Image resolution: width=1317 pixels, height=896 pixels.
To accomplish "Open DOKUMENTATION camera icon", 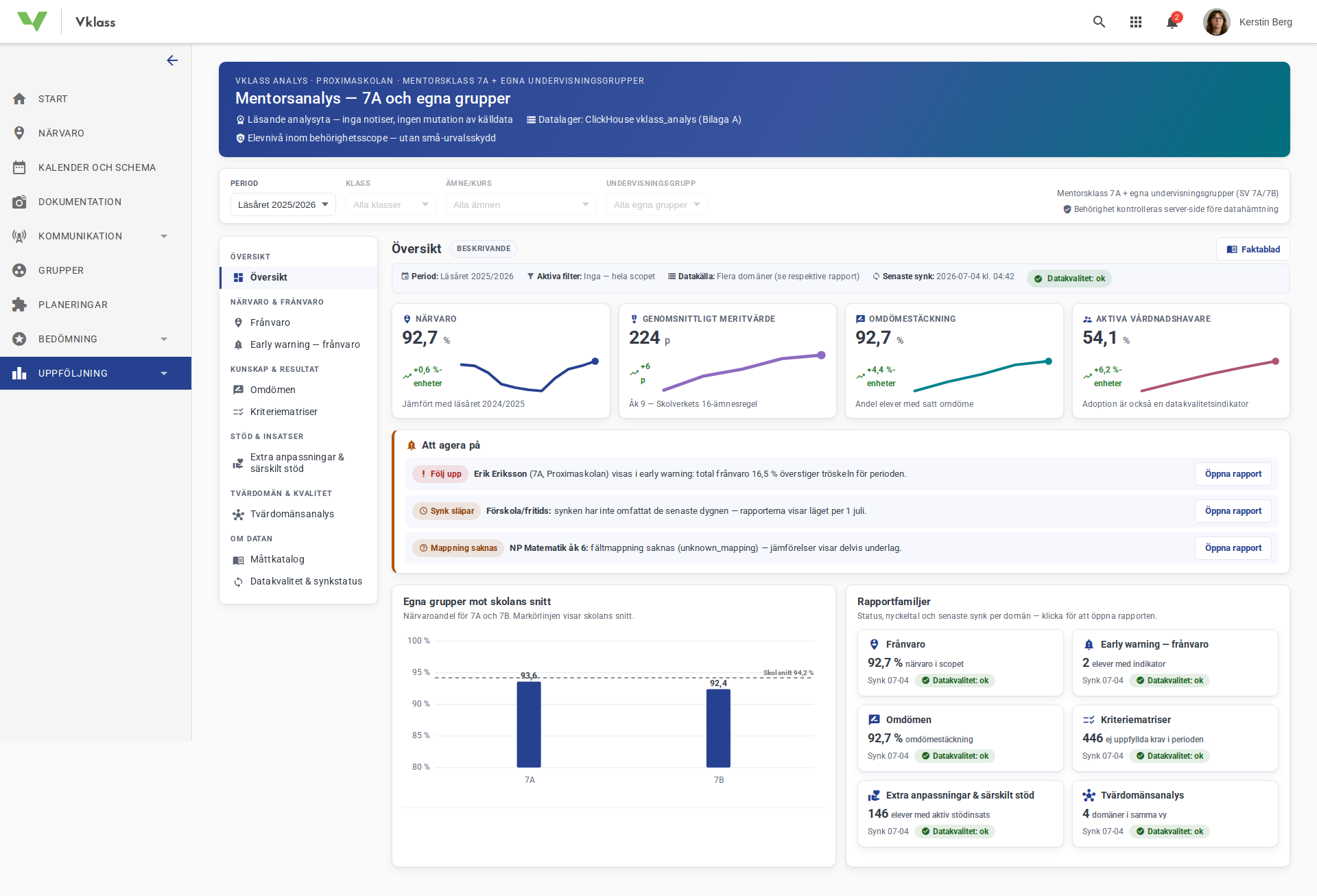I will pyautogui.click(x=19, y=202).
